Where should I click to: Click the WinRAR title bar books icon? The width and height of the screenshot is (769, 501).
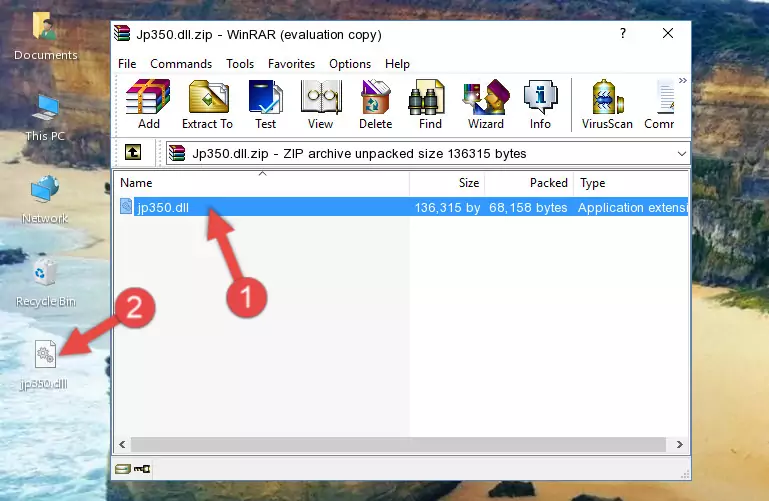(122, 34)
